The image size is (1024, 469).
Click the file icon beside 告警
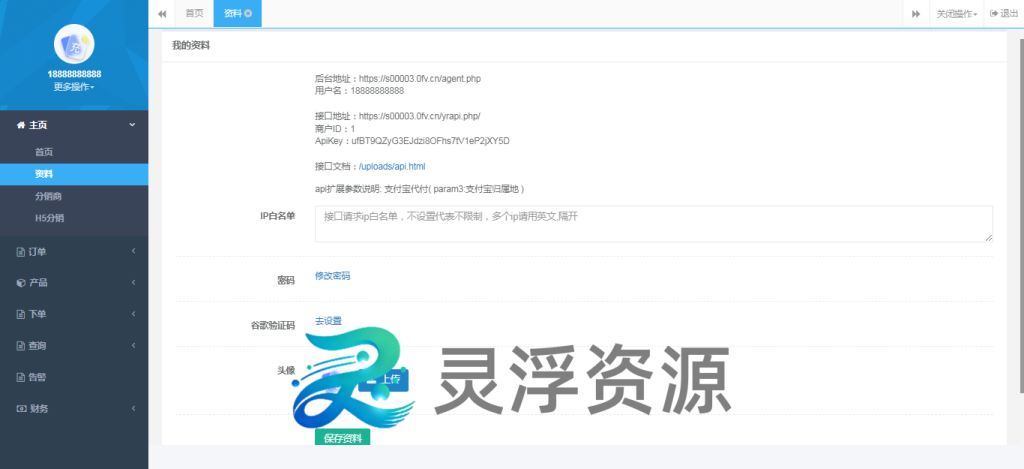20,377
